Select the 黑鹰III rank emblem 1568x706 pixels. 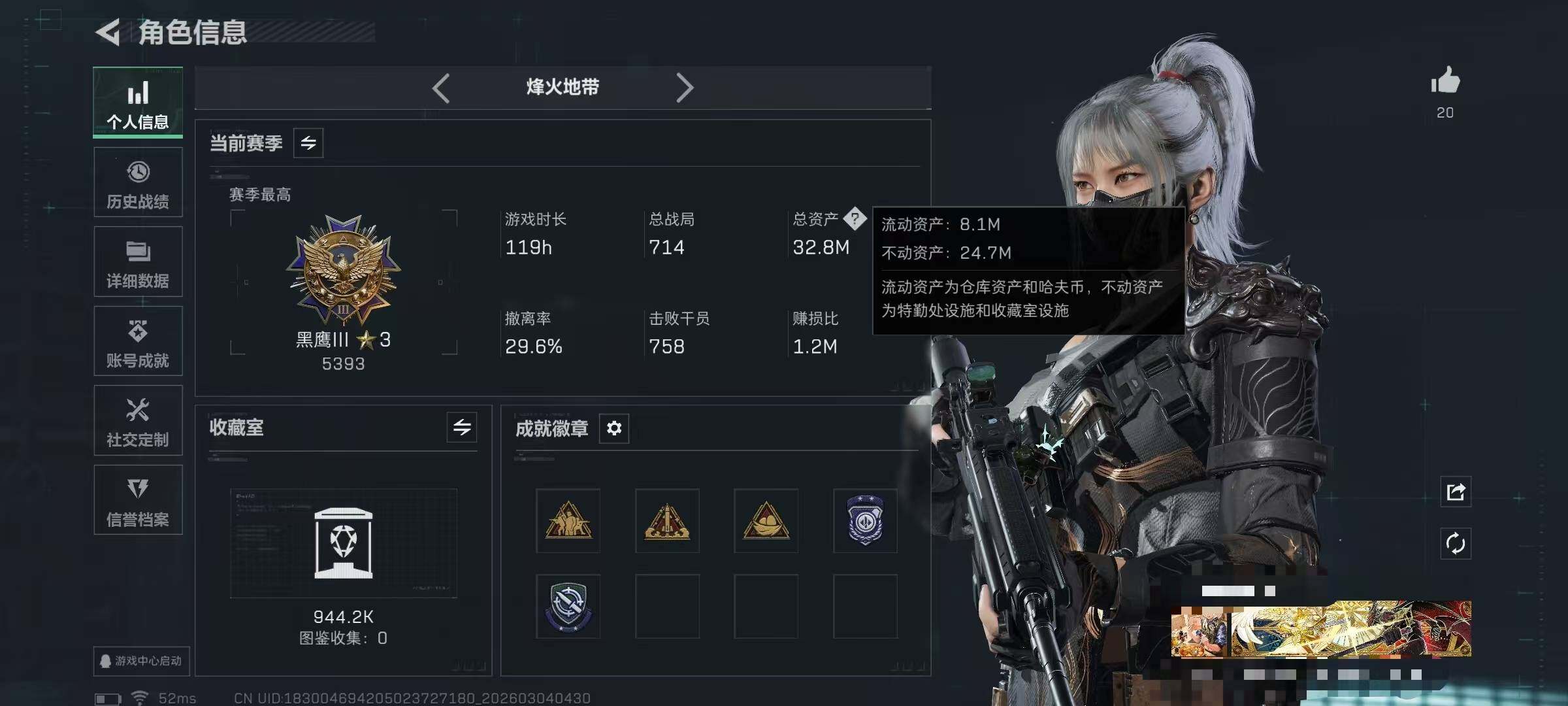click(x=344, y=270)
